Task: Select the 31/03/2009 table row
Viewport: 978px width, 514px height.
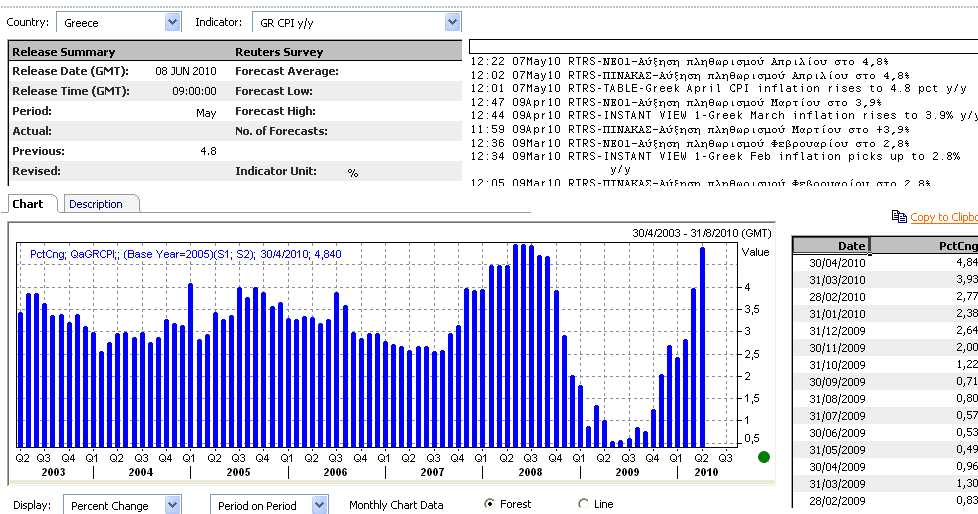Action: (x=885, y=483)
